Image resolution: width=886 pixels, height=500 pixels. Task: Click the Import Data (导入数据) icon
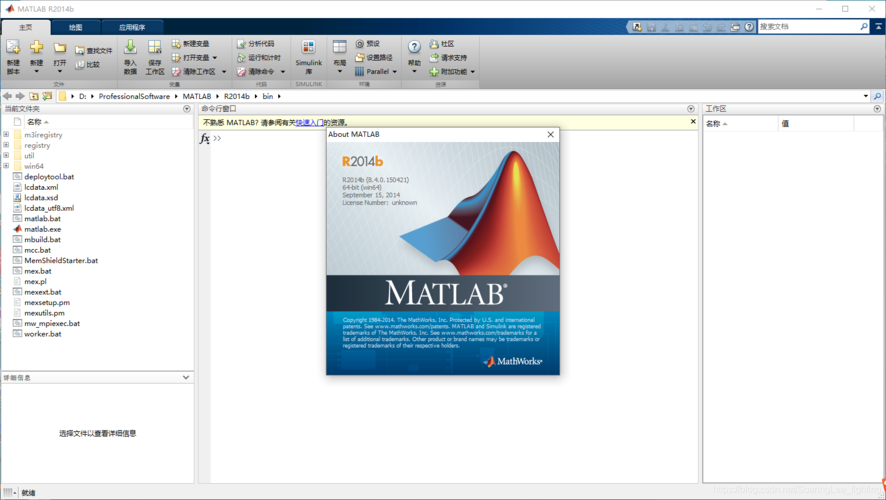point(130,52)
